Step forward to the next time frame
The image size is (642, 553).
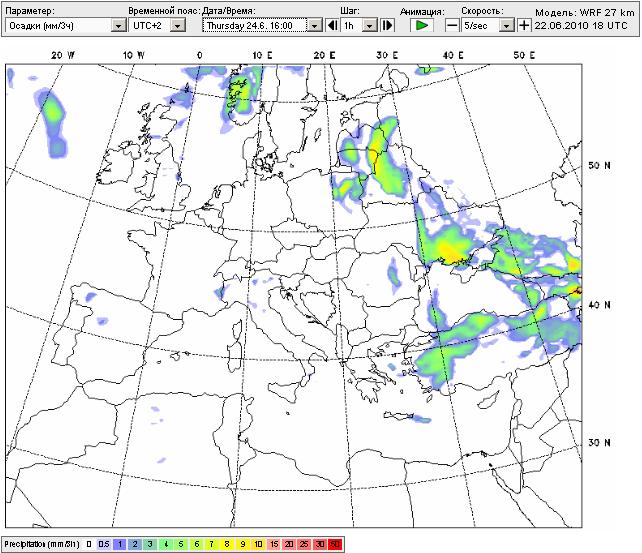click(388, 25)
